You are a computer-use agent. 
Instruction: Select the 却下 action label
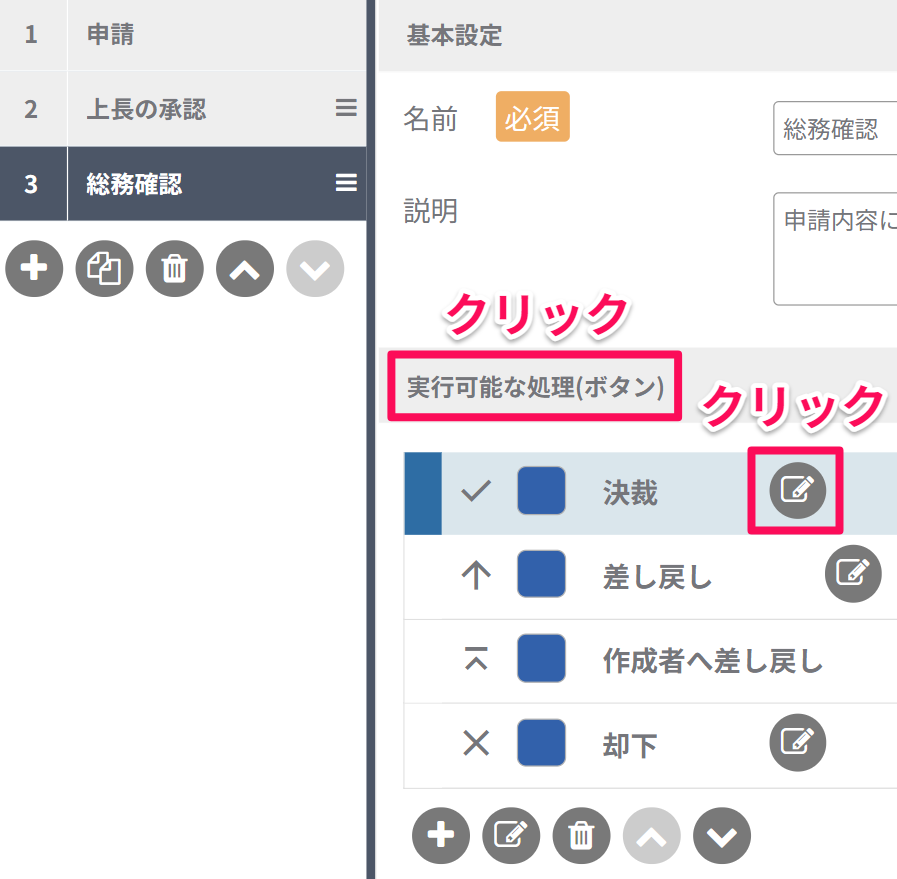pos(630,745)
